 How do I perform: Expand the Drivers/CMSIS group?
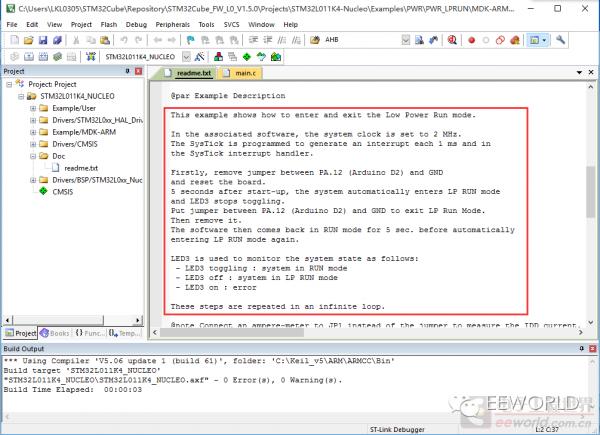click(x=33, y=144)
